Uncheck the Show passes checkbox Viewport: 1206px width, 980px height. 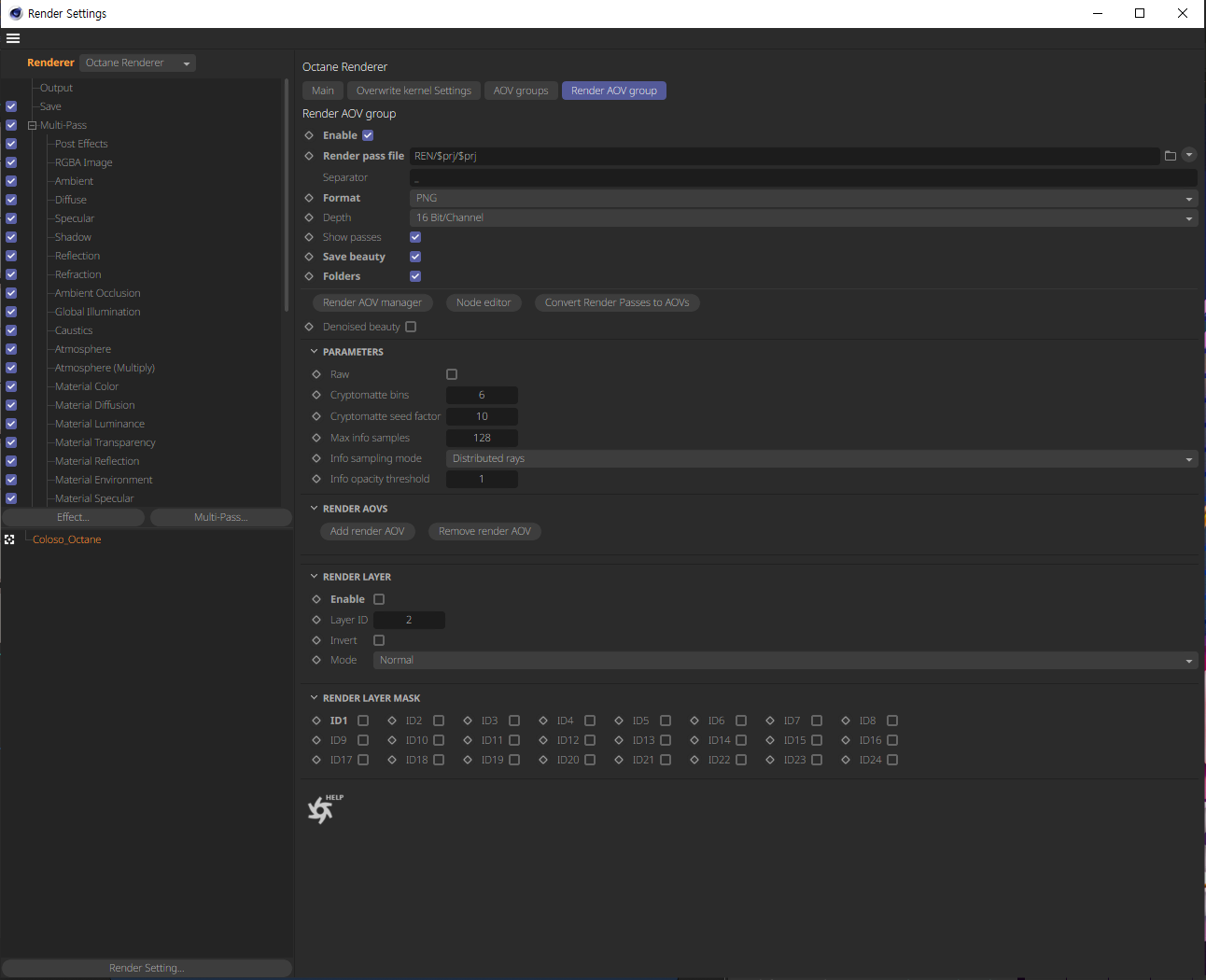tap(415, 237)
